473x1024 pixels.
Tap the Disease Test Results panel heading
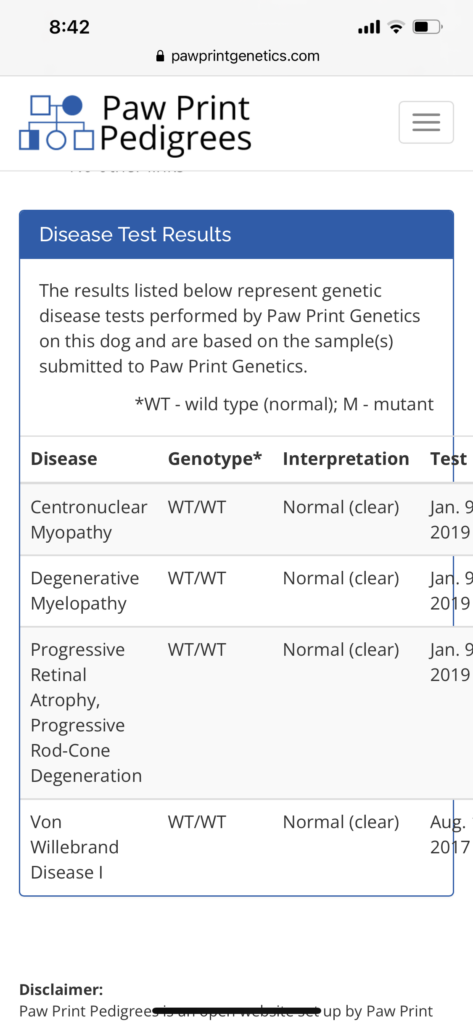[135, 234]
